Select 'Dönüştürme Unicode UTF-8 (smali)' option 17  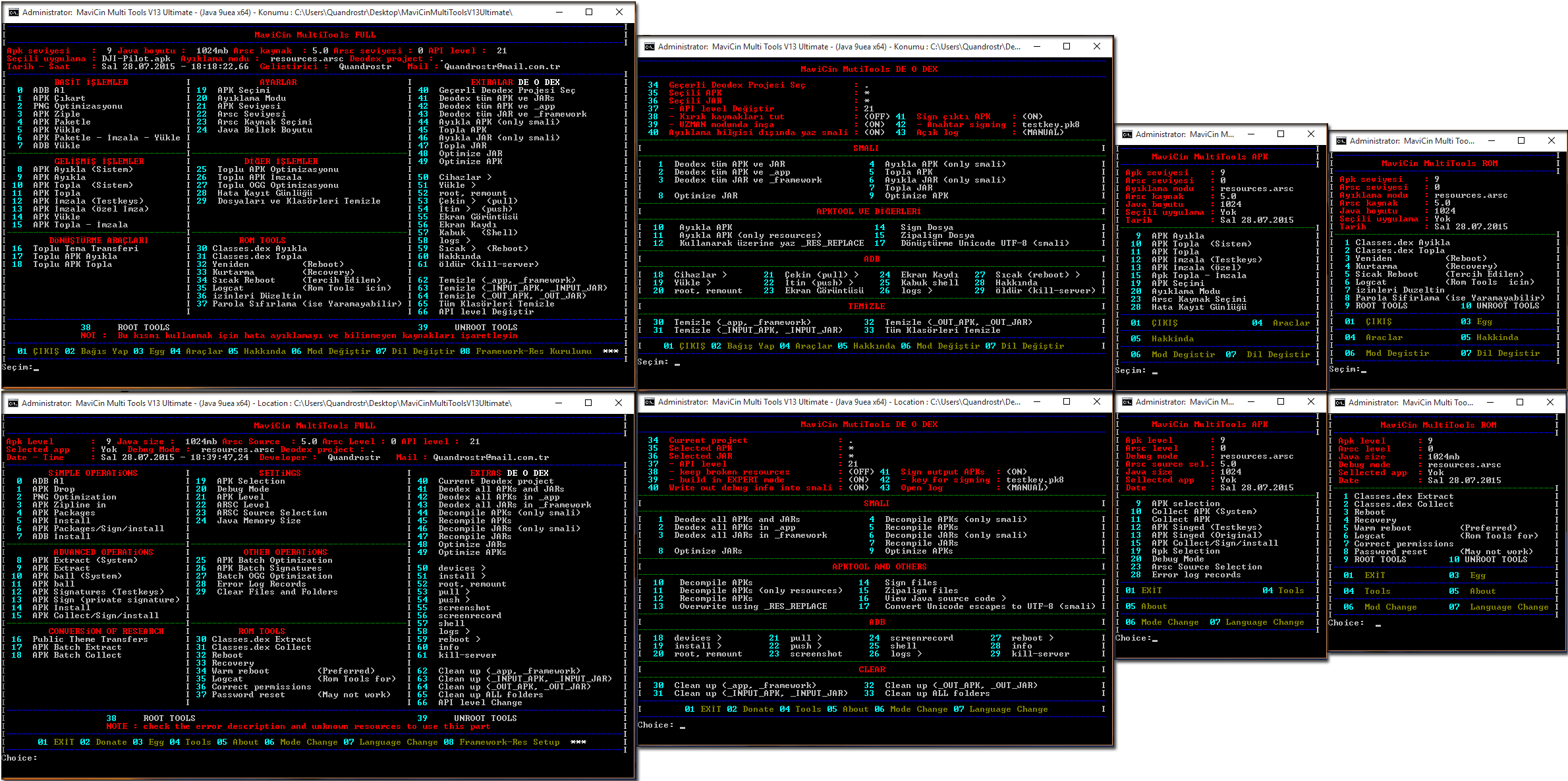pyautogui.click(x=985, y=243)
